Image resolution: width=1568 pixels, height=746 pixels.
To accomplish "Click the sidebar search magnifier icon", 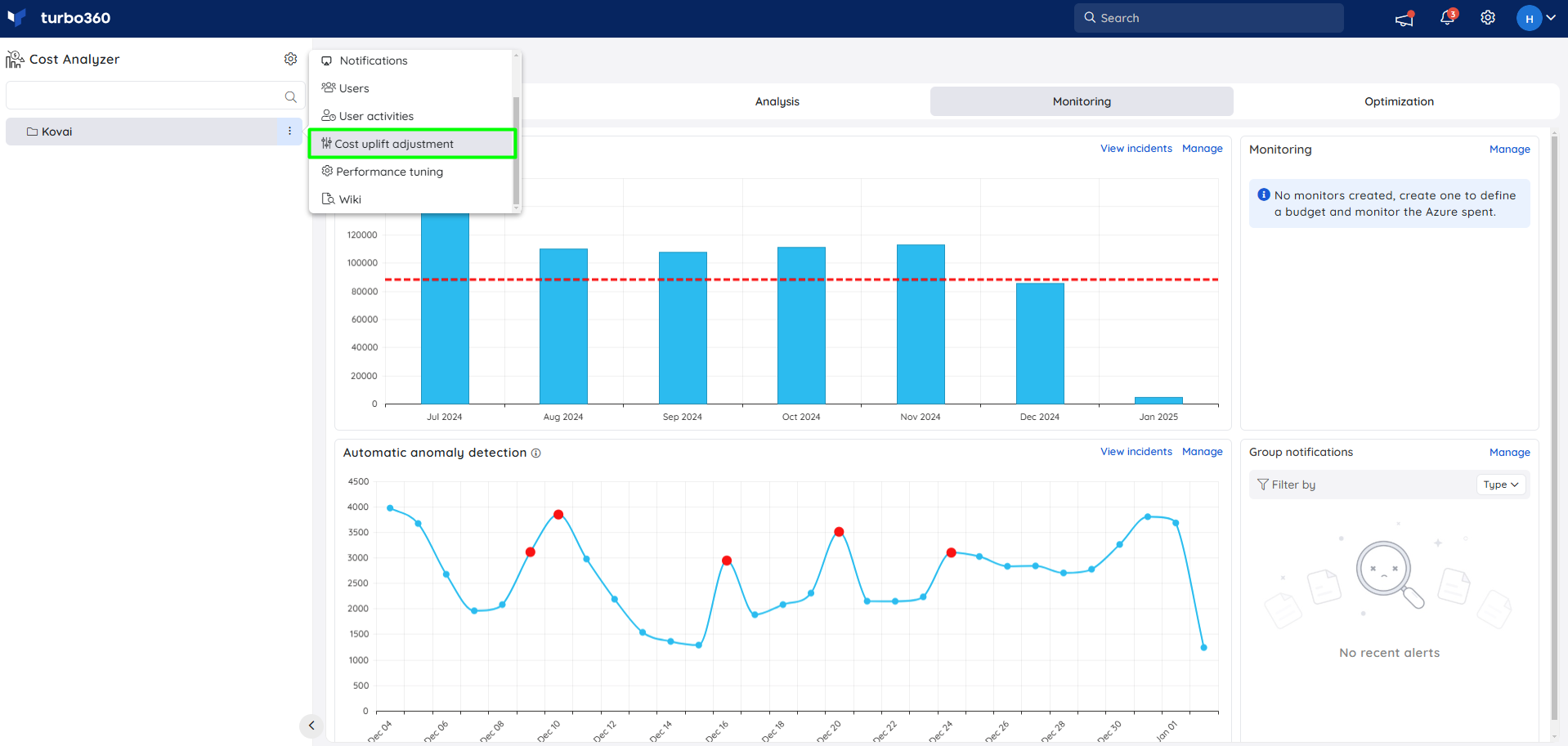I will tap(290, 96).
